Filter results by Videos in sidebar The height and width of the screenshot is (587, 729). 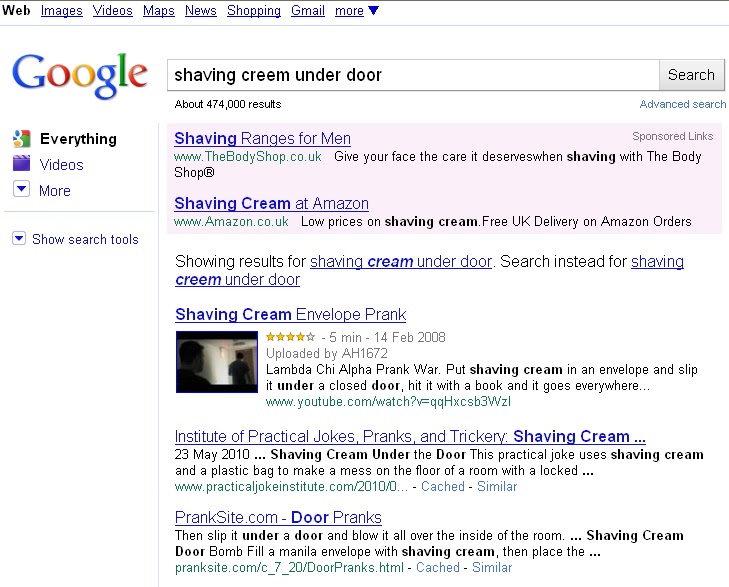61,165
